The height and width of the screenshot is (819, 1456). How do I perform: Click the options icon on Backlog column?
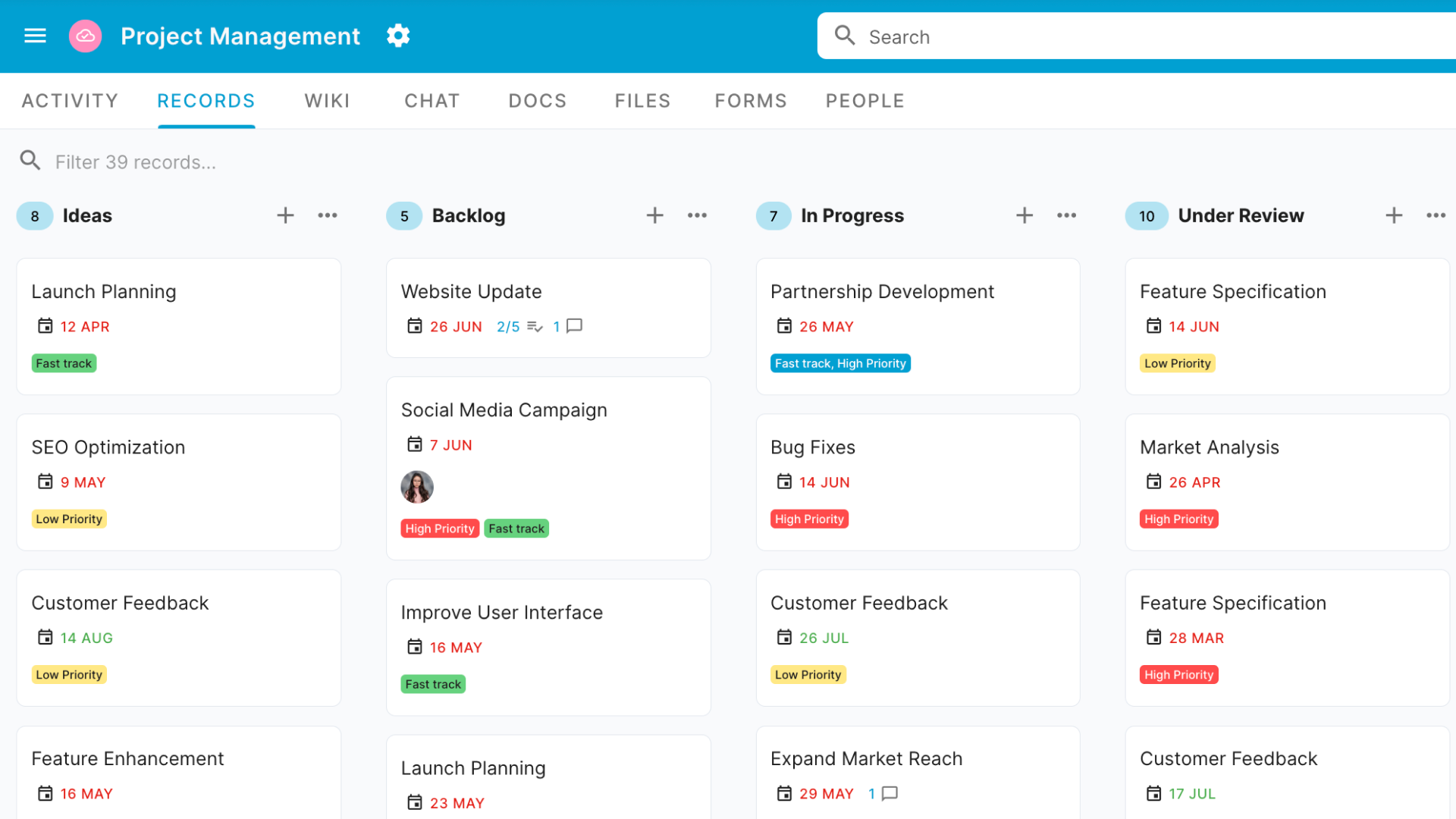tap(697, 215)
